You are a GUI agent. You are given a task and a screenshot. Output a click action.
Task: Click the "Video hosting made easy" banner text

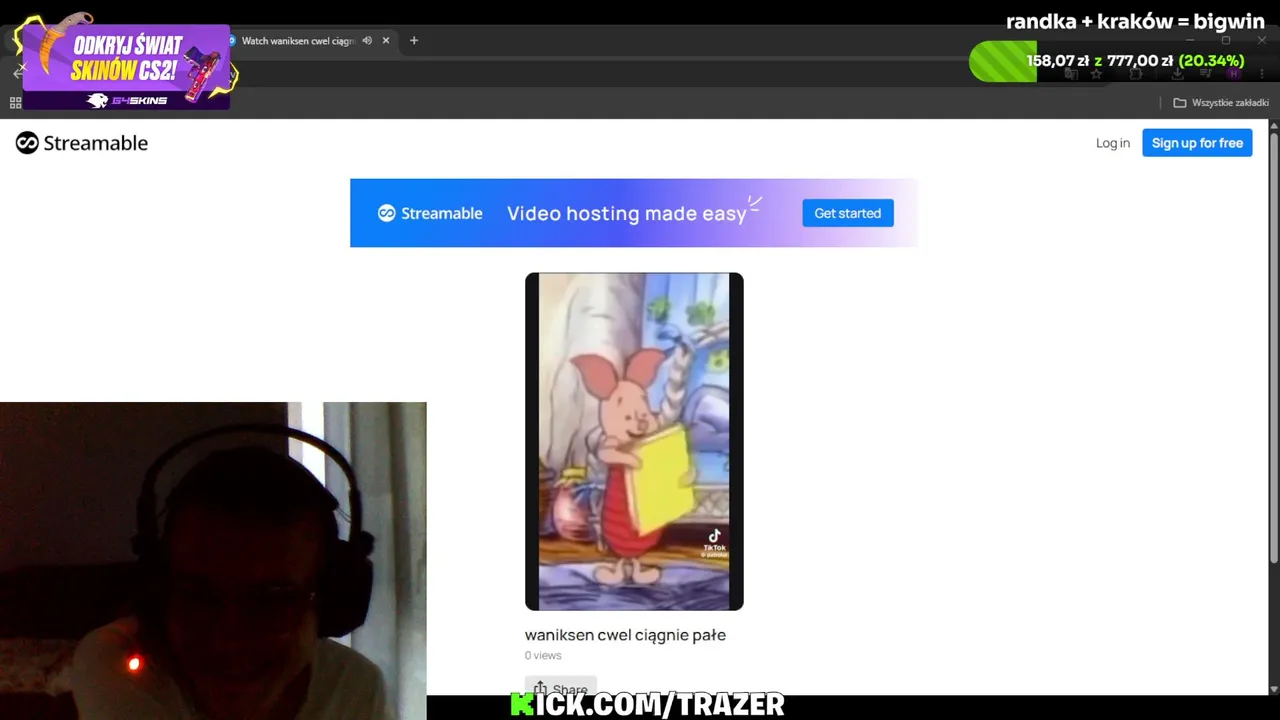[627, 213]
